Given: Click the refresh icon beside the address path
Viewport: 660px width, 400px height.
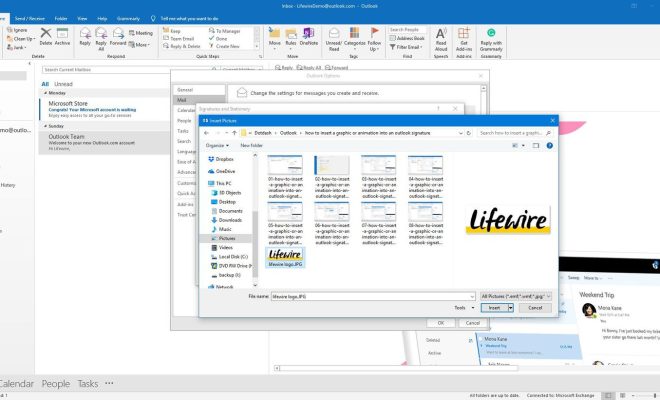Looking at the screenshot, I should pyautogui.click(x=468, y=133).
